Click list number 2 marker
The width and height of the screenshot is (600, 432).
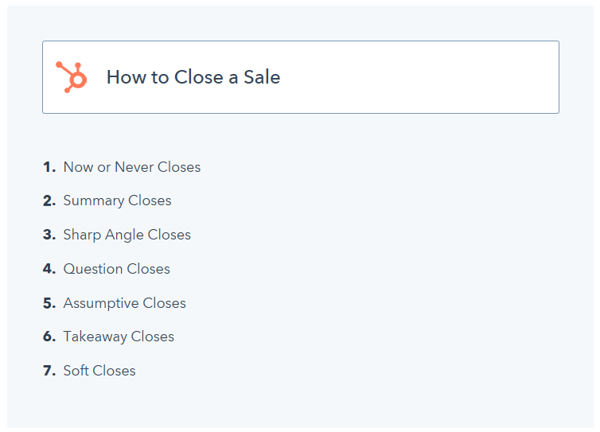tap(49, 201)
